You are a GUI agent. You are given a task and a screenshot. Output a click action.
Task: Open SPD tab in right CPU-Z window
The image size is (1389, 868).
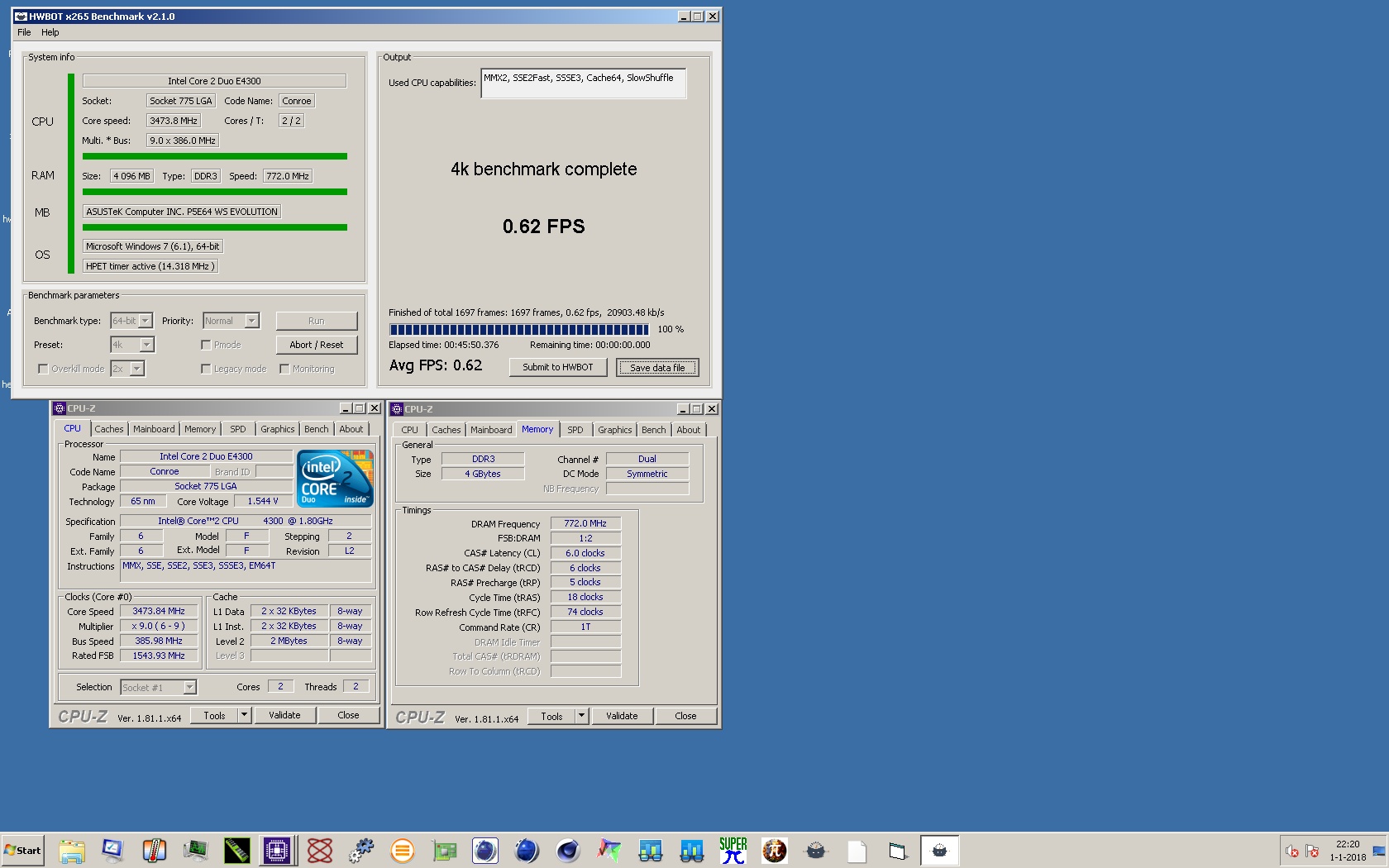[x=575, y=430]
